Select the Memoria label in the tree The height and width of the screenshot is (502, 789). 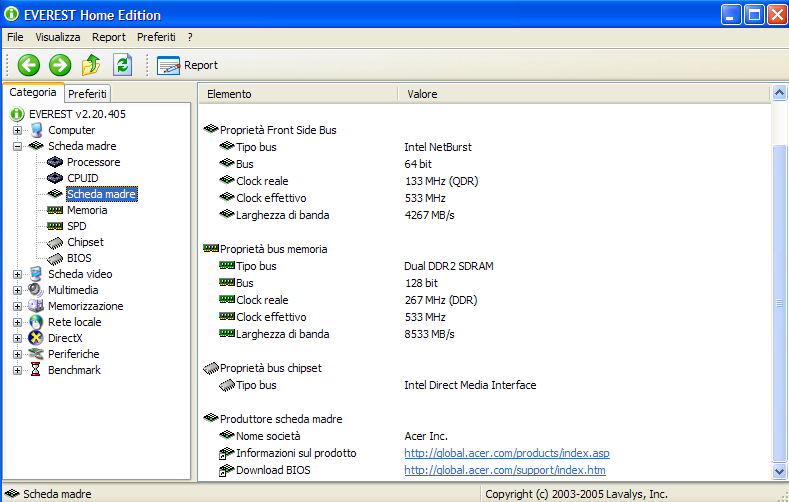[87, 210]
